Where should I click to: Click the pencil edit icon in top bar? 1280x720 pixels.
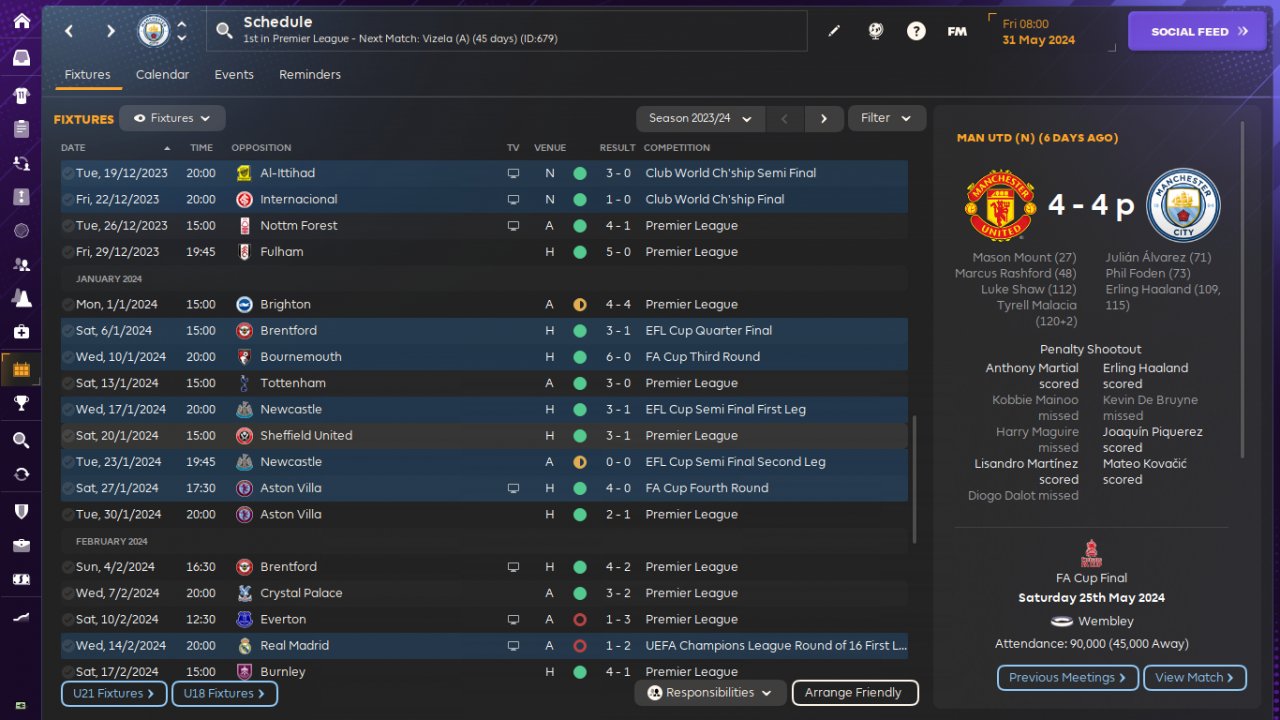[834, 31]
